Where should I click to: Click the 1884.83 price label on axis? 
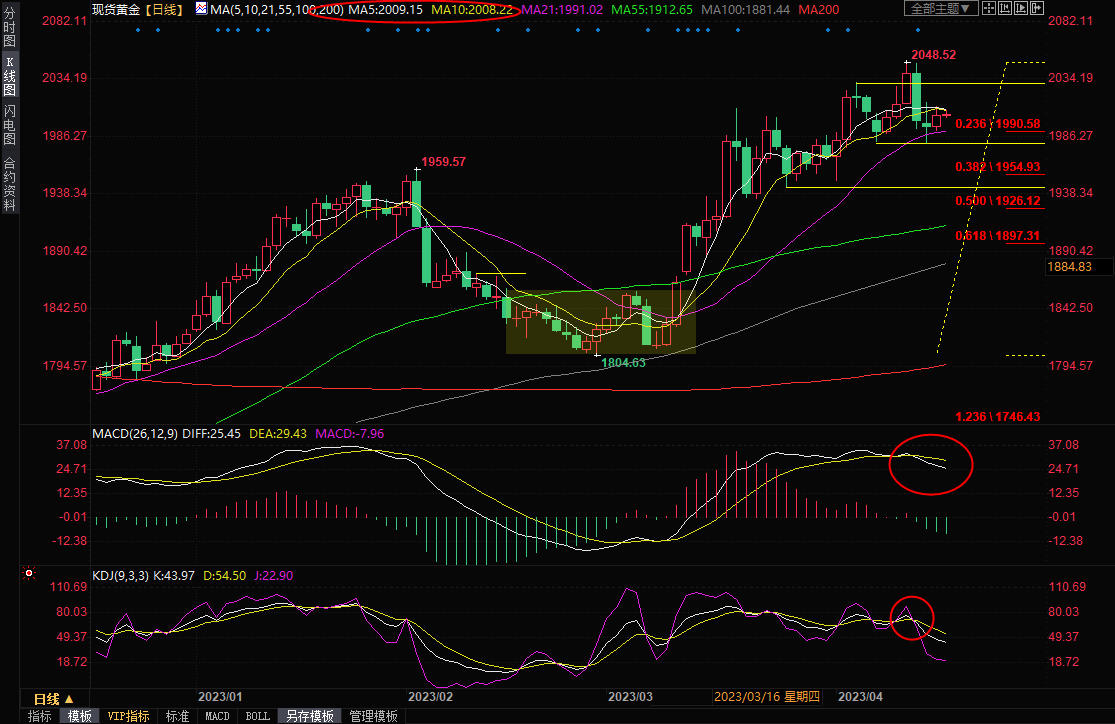[x=1068, y=267]
